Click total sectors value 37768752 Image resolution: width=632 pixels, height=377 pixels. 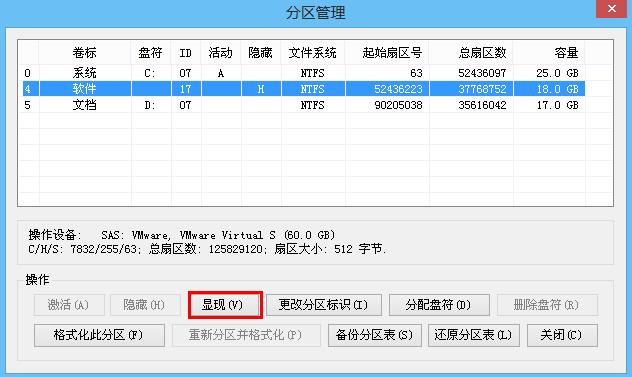tap(482, 89)
